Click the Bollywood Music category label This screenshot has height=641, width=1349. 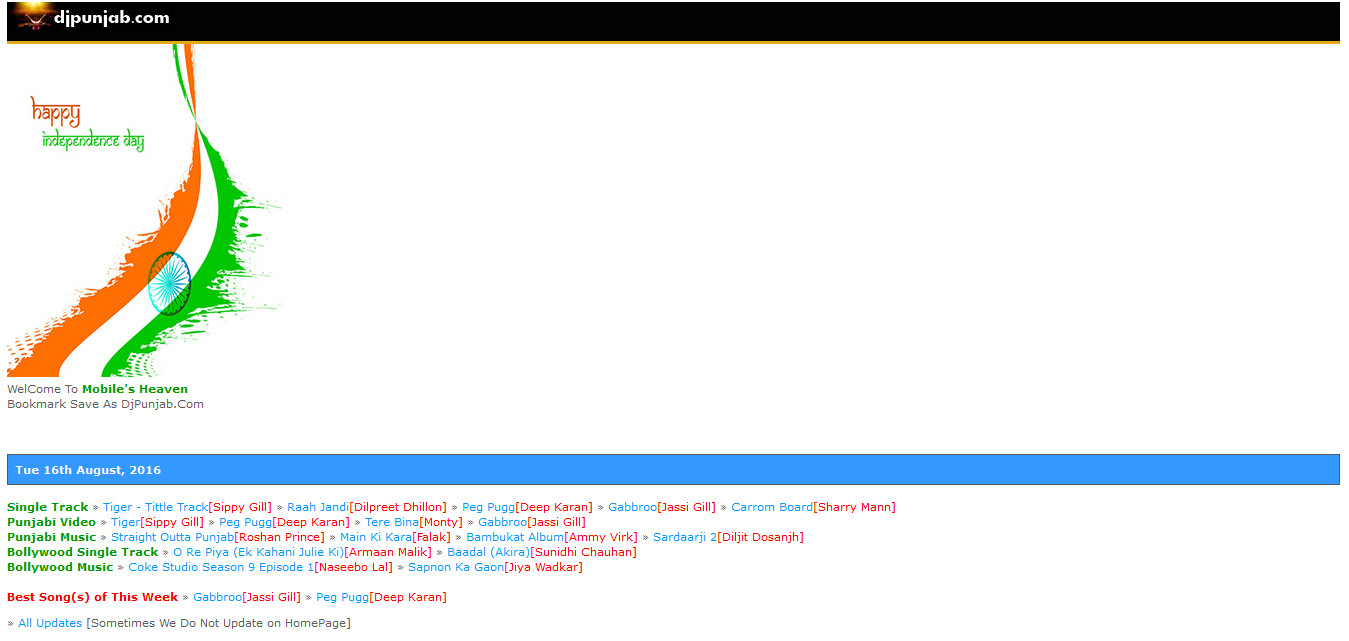click(x=60, y=567)
